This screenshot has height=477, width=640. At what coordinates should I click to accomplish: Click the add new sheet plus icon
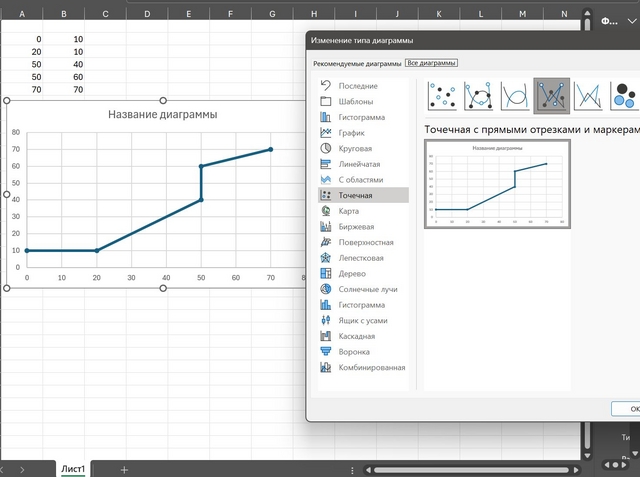pyautogui.click(x=124, y=469)
